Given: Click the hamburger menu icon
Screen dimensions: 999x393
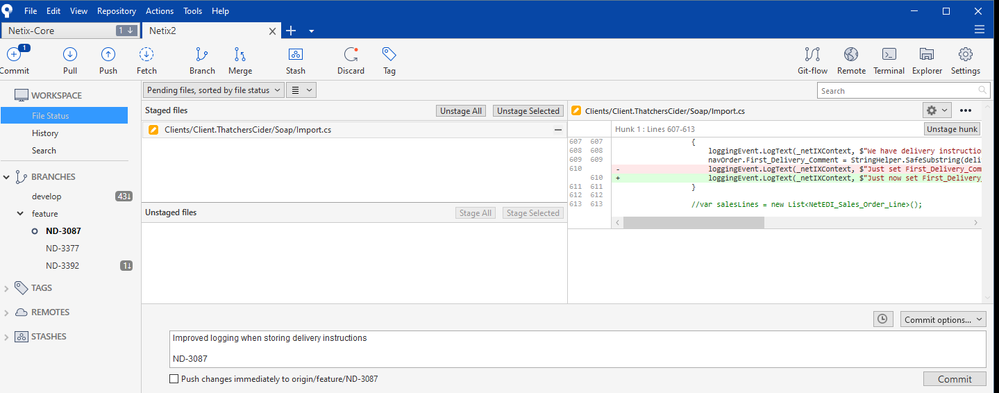Looking at the screenshot, I should pos(979,30).
